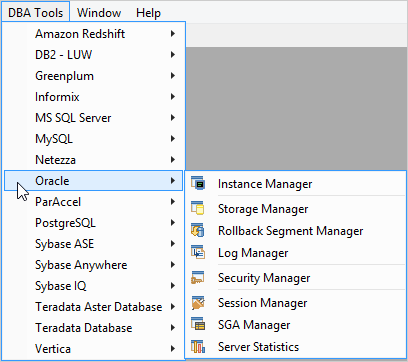Open the Help menu

148,12
